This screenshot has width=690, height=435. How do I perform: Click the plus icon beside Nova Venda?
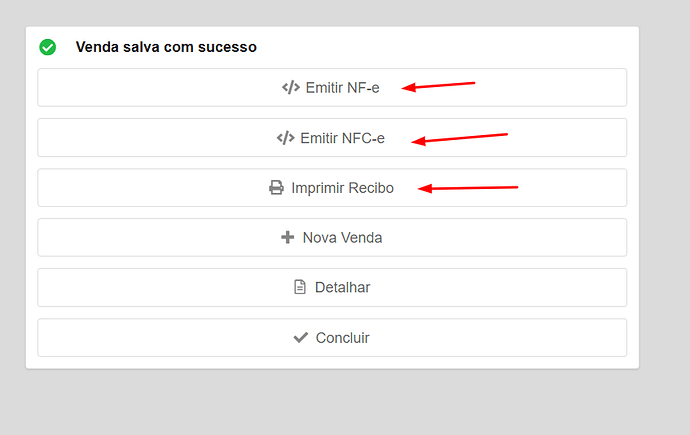click(288, 238)
